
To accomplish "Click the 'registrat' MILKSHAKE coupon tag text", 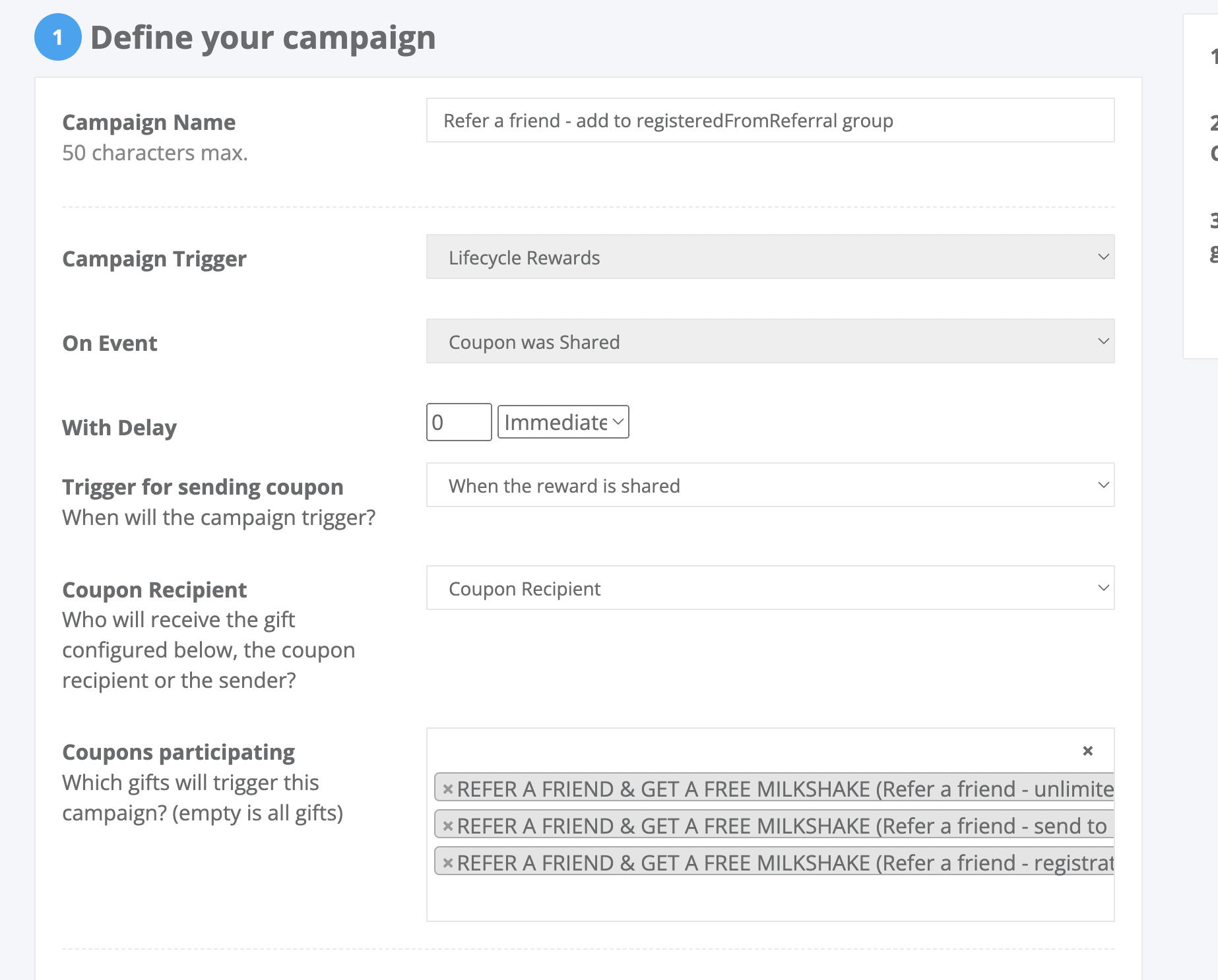I will pos(785,863).
